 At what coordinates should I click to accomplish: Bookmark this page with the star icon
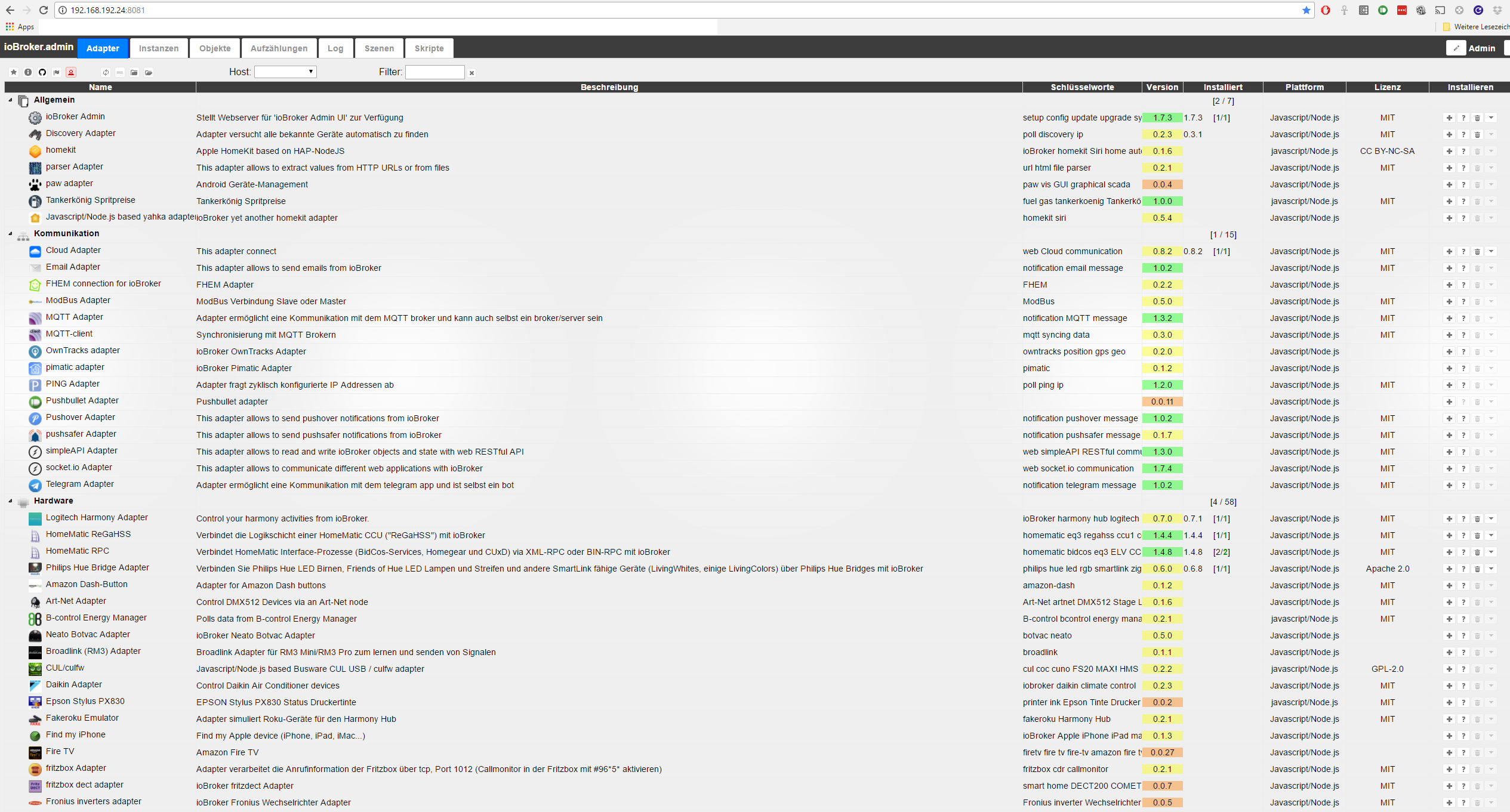(x=1306, y=10)
